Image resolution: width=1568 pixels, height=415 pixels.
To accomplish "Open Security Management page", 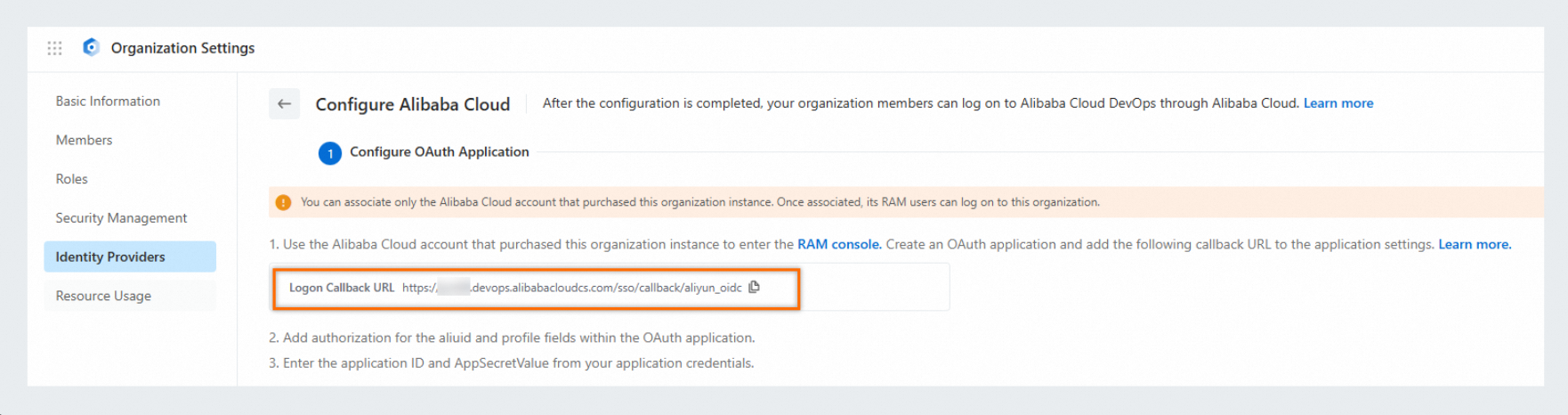I will 121,218.
